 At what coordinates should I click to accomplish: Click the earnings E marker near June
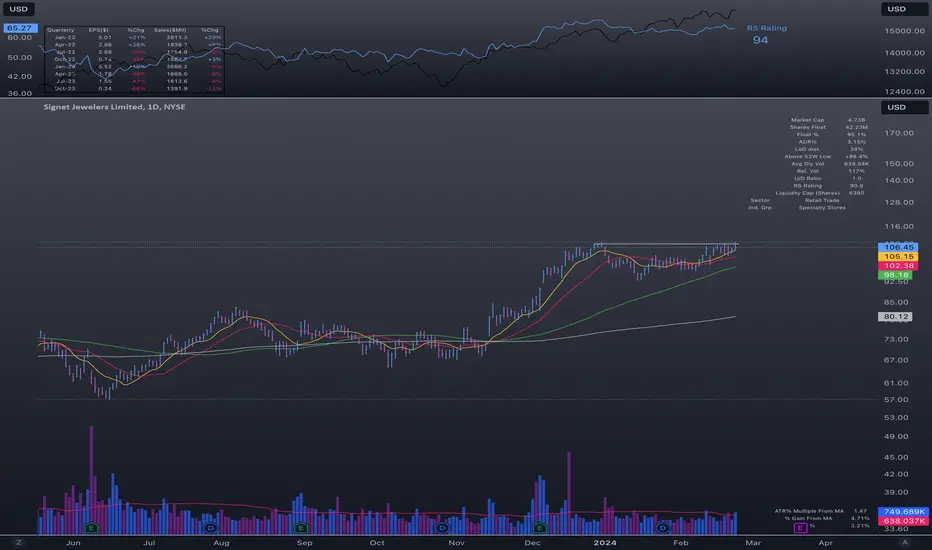[91, 527]
